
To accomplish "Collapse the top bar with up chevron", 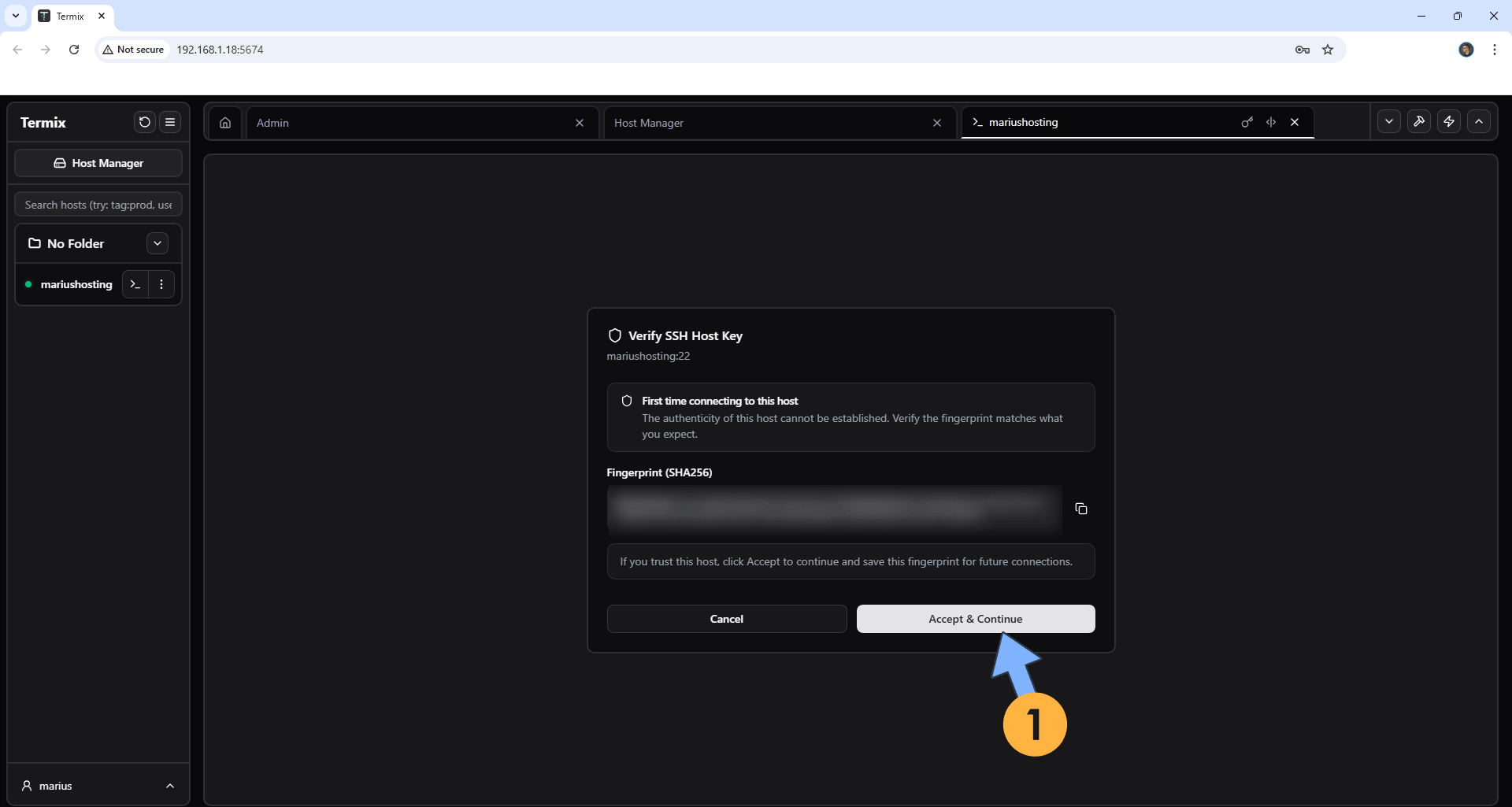I will (x=1478, y=121).
